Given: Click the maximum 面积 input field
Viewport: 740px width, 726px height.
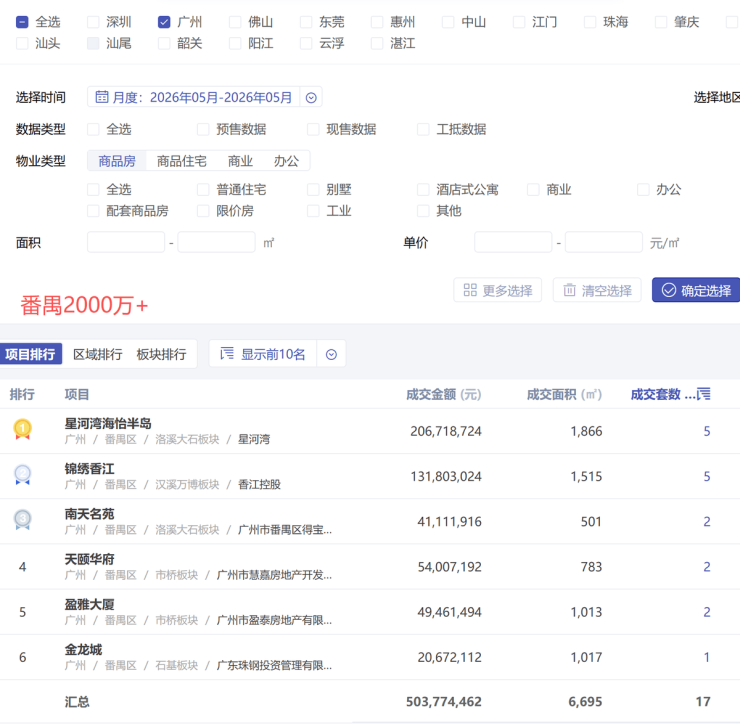Looking at the screenshot, I should 217,242.
